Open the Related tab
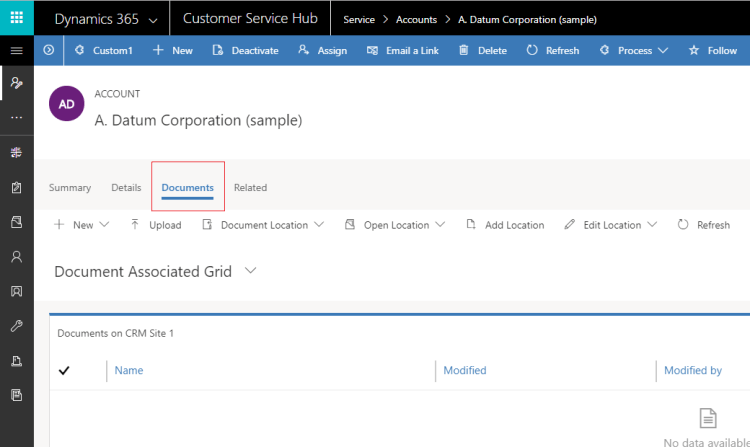750x447 pixels. (x=250, y=188)
